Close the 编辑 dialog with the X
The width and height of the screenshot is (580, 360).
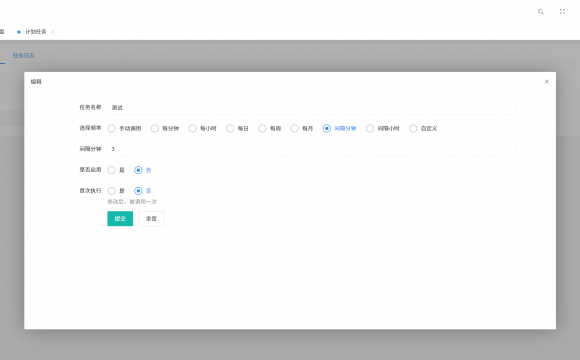pyautogui.click(x=546, y=81)
